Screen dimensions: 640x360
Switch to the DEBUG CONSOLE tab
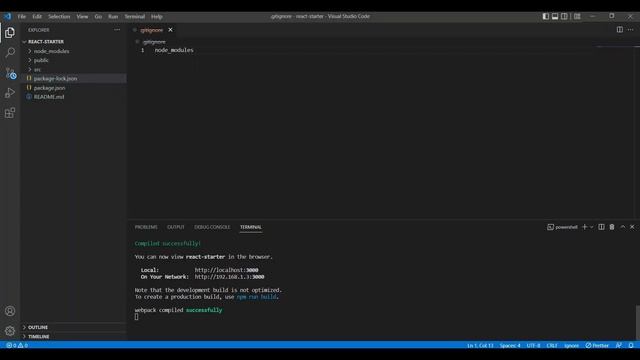(x=212, y=227)
